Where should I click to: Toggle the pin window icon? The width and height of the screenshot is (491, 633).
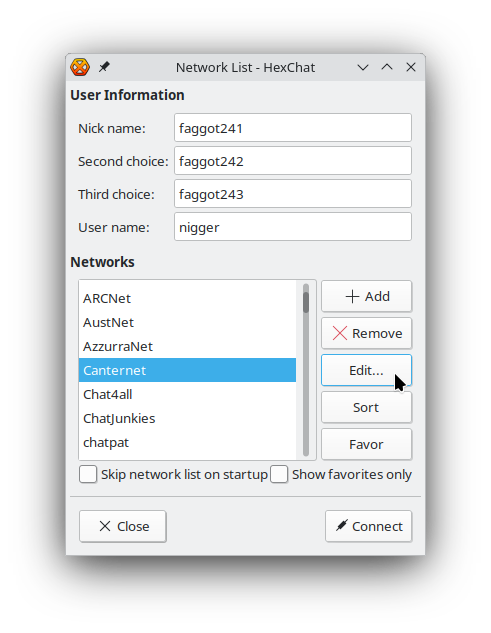click(x=104, y=67)
